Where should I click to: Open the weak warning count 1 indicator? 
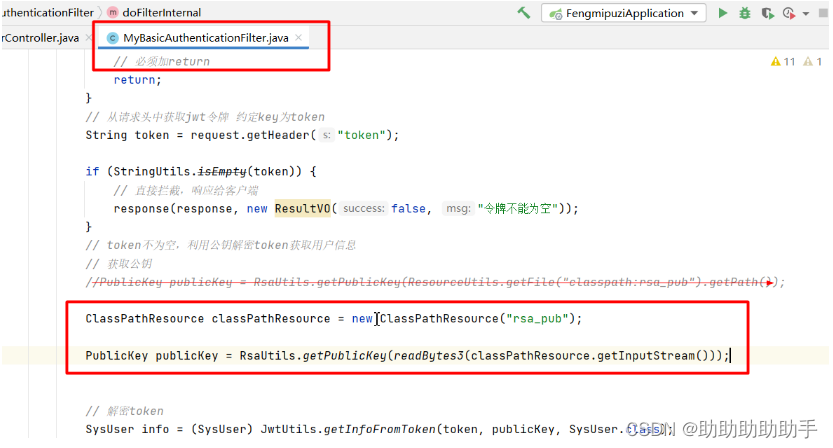(813, 62)
